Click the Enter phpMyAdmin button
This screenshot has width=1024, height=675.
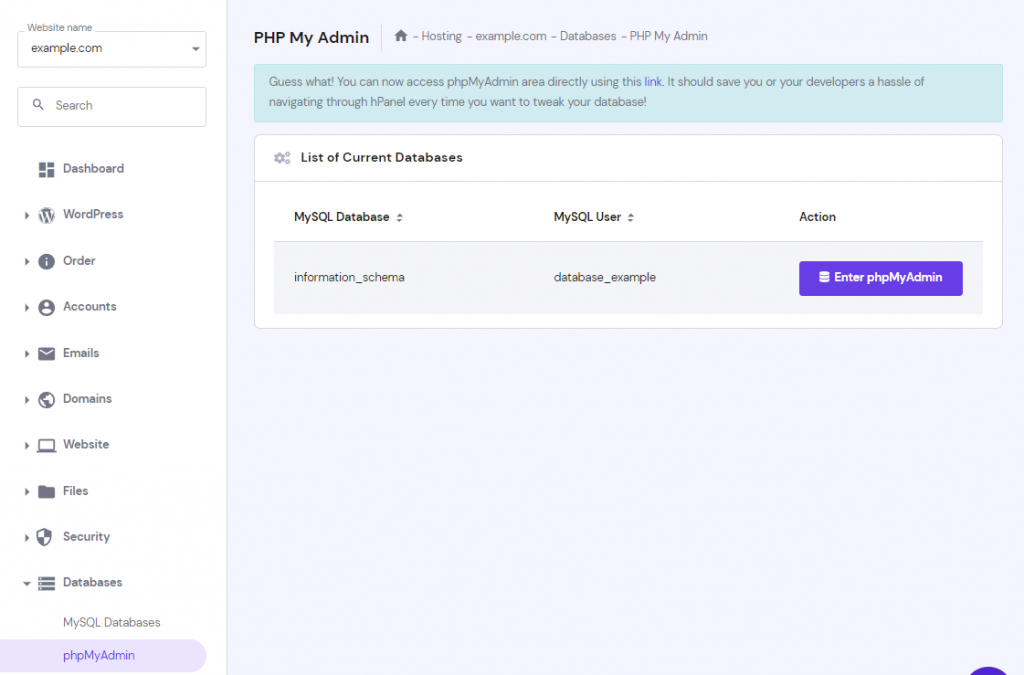pos(880,278)
